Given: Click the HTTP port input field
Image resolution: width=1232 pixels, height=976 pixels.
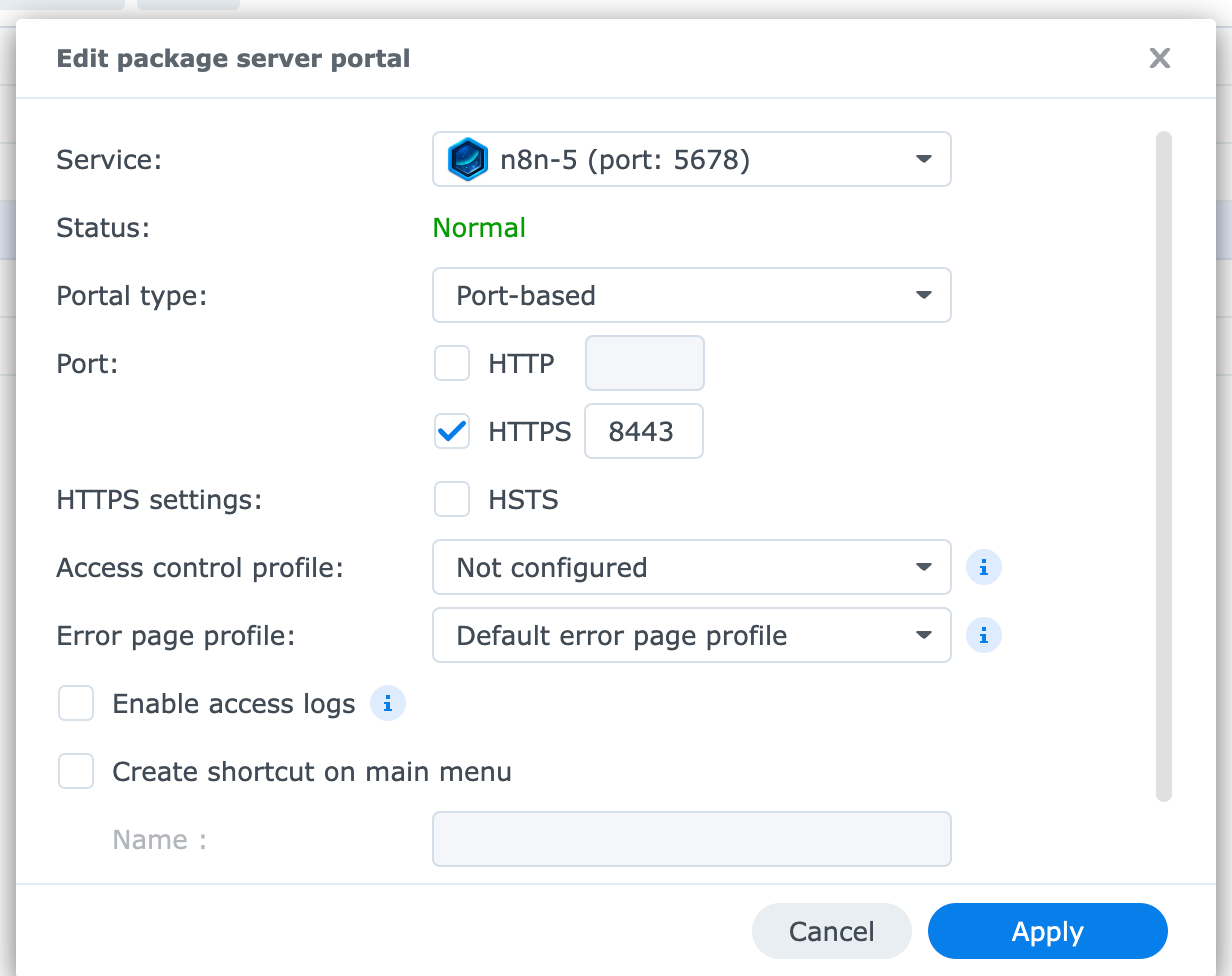Looking at the screenshot, I should pos(644,364).
